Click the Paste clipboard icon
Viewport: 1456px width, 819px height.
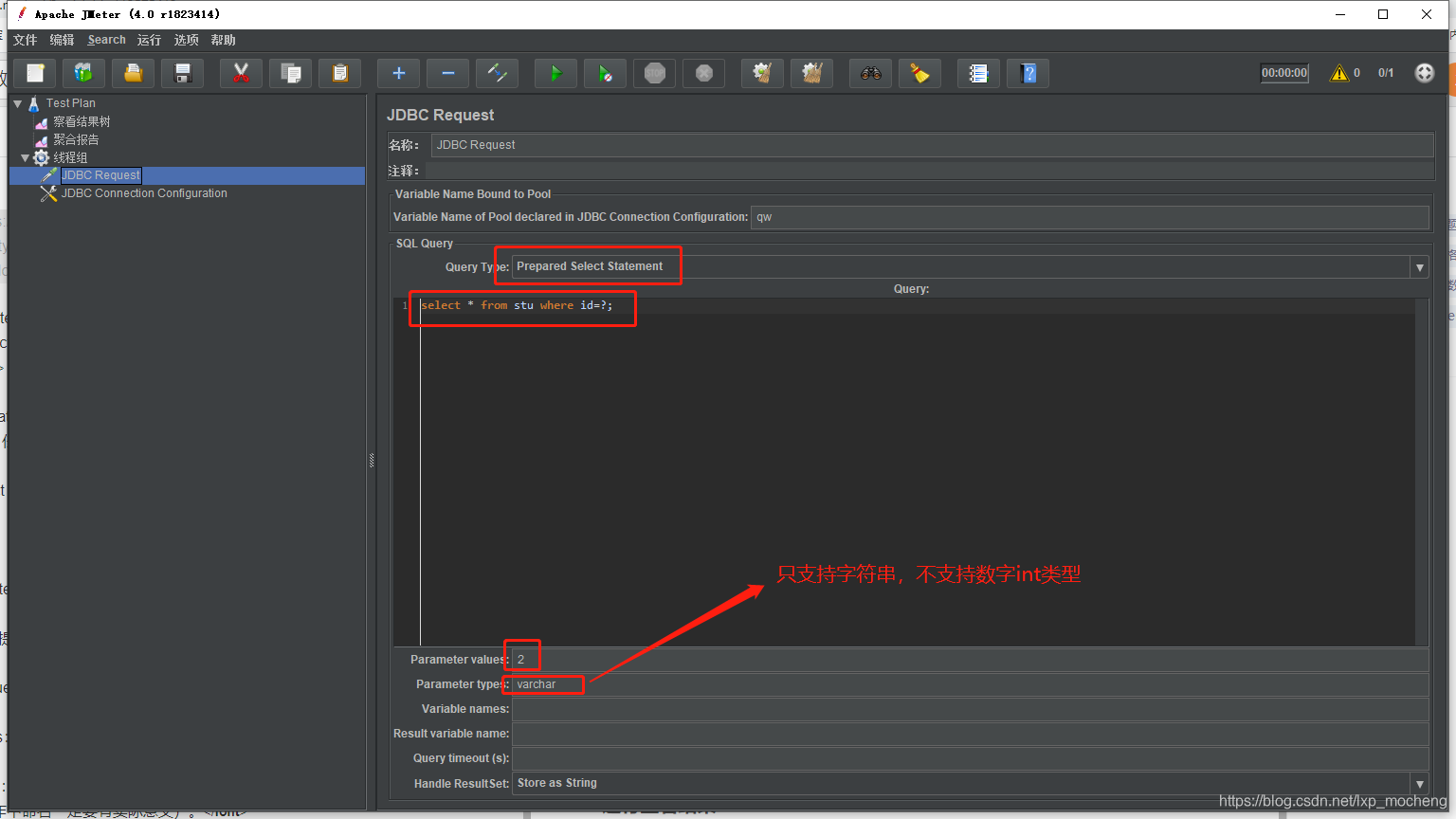click(x=340, y=73)
